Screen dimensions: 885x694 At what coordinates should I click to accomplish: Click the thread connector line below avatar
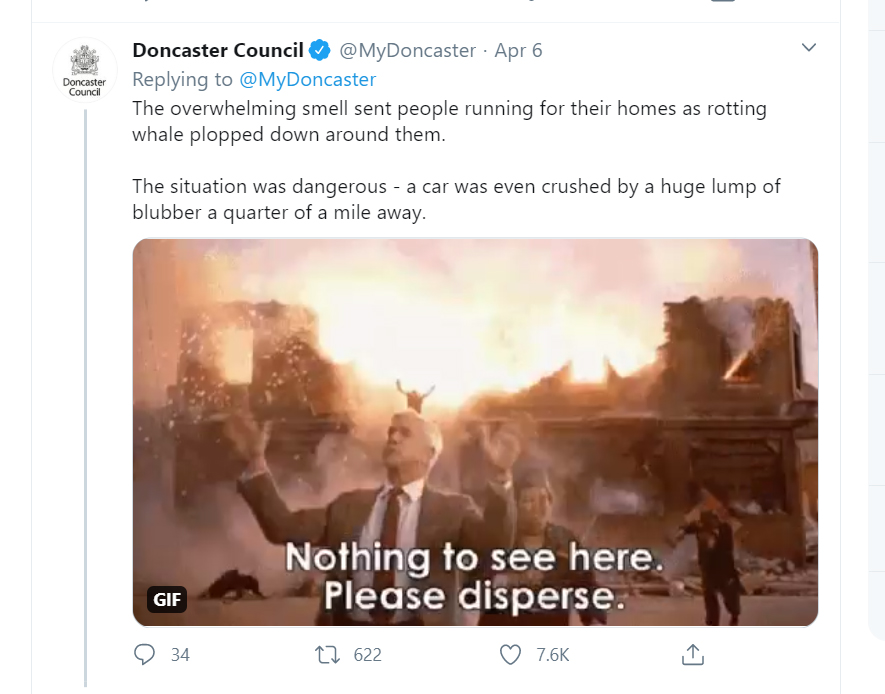[x=86, y=398]
